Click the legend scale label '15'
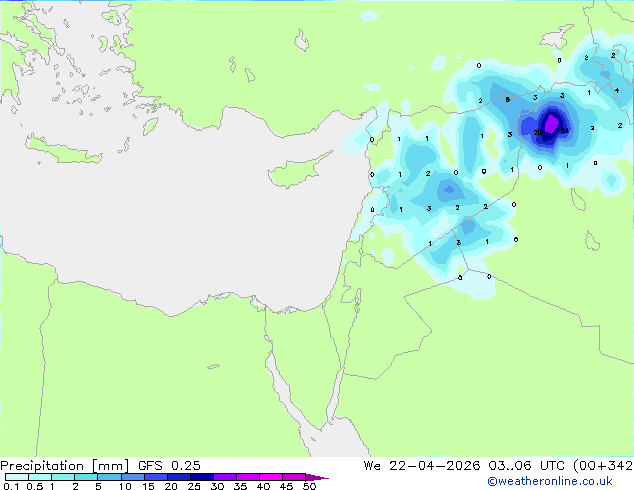This screenshot has height=490, width=634. point(148,486)
